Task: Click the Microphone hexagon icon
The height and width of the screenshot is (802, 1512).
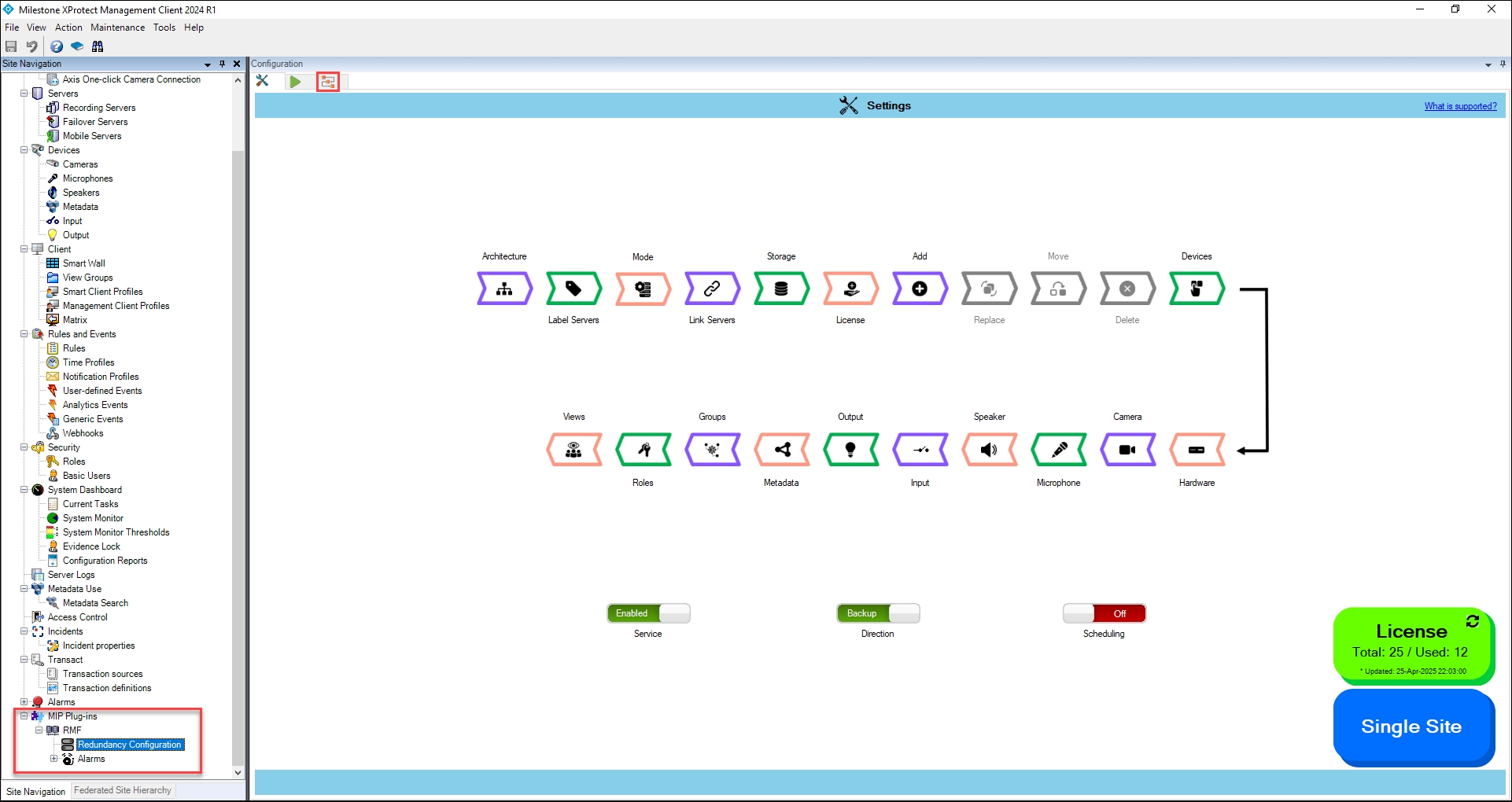Action: pos(1059,450)
